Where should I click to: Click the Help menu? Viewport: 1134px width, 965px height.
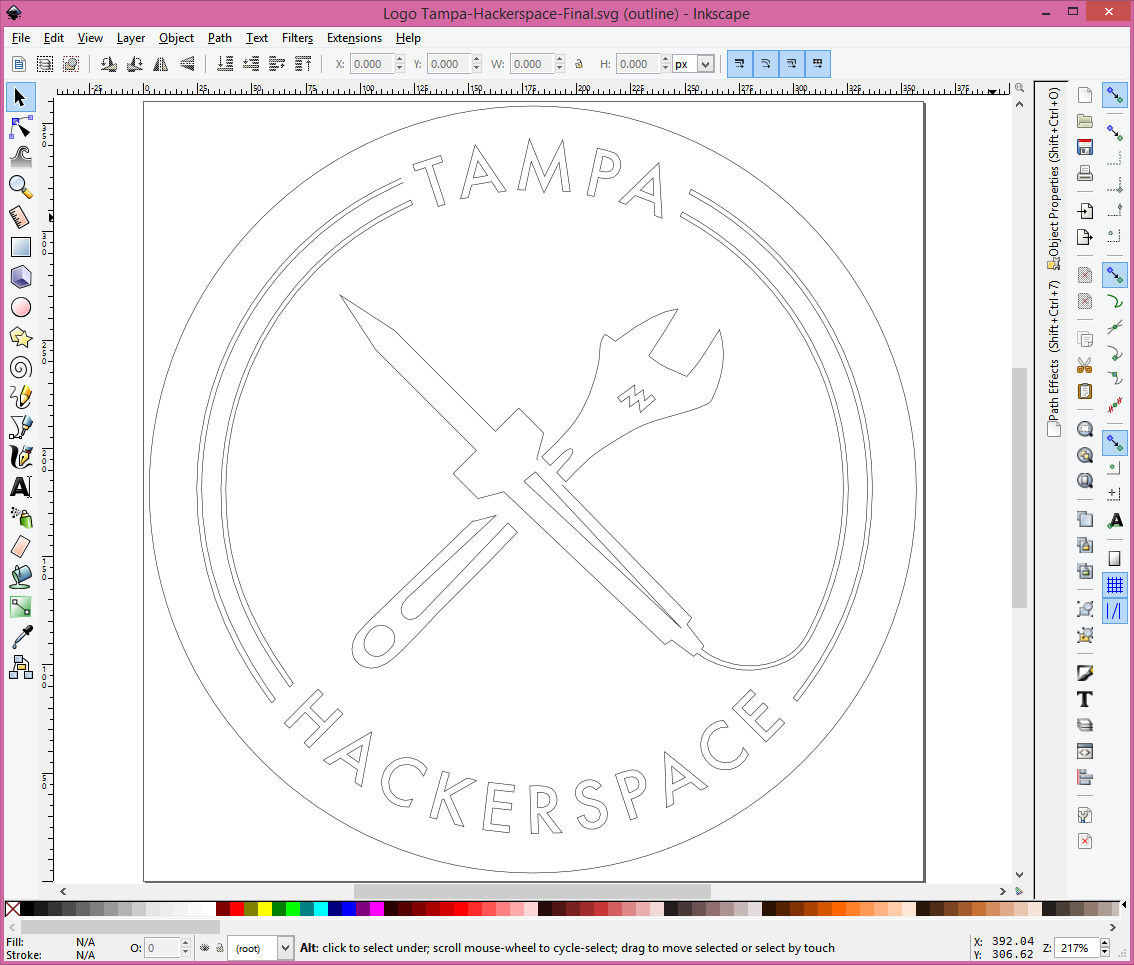tap(408, 38)
